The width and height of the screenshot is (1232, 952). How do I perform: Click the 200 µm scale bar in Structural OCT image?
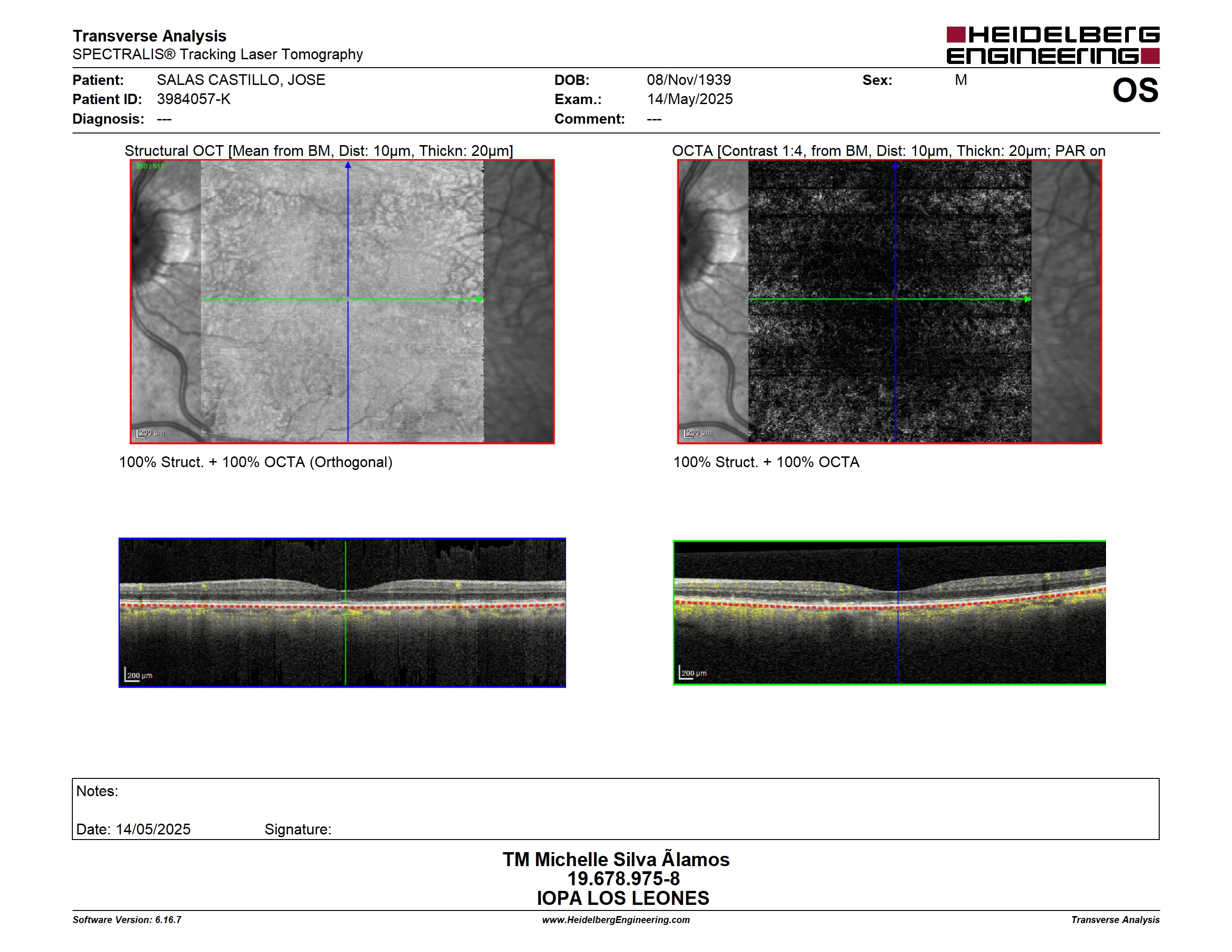pos(150,433)
